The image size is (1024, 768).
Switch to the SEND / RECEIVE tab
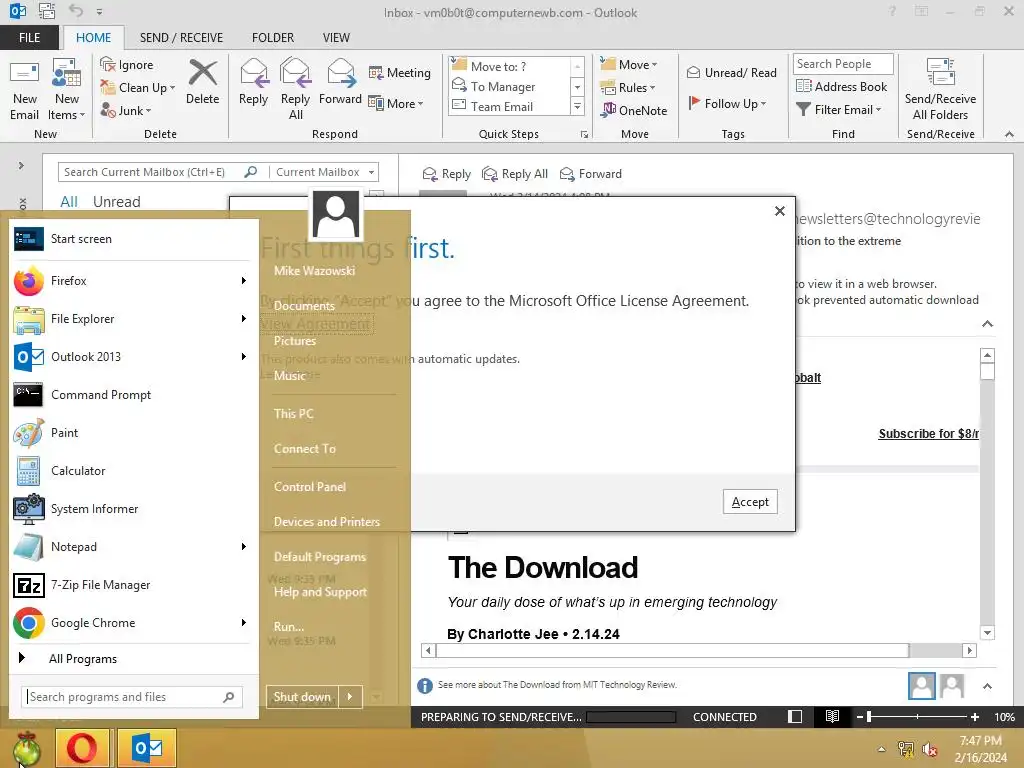[x=181, y=38]
